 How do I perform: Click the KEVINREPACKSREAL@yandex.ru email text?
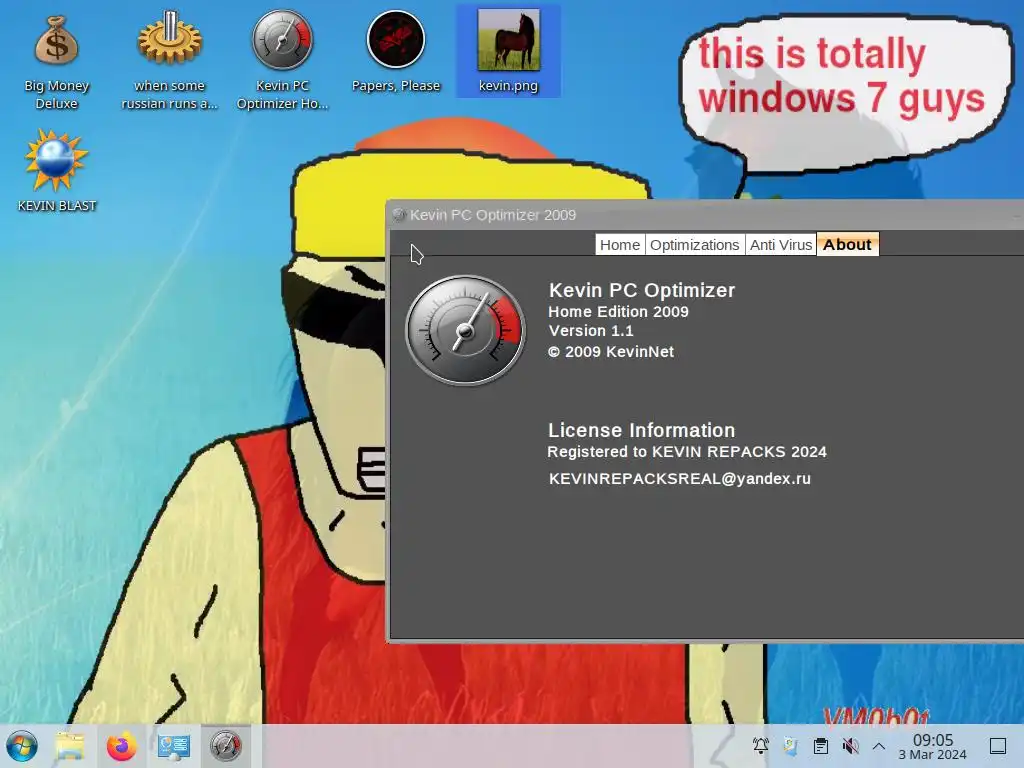click(x=680, y=479)
